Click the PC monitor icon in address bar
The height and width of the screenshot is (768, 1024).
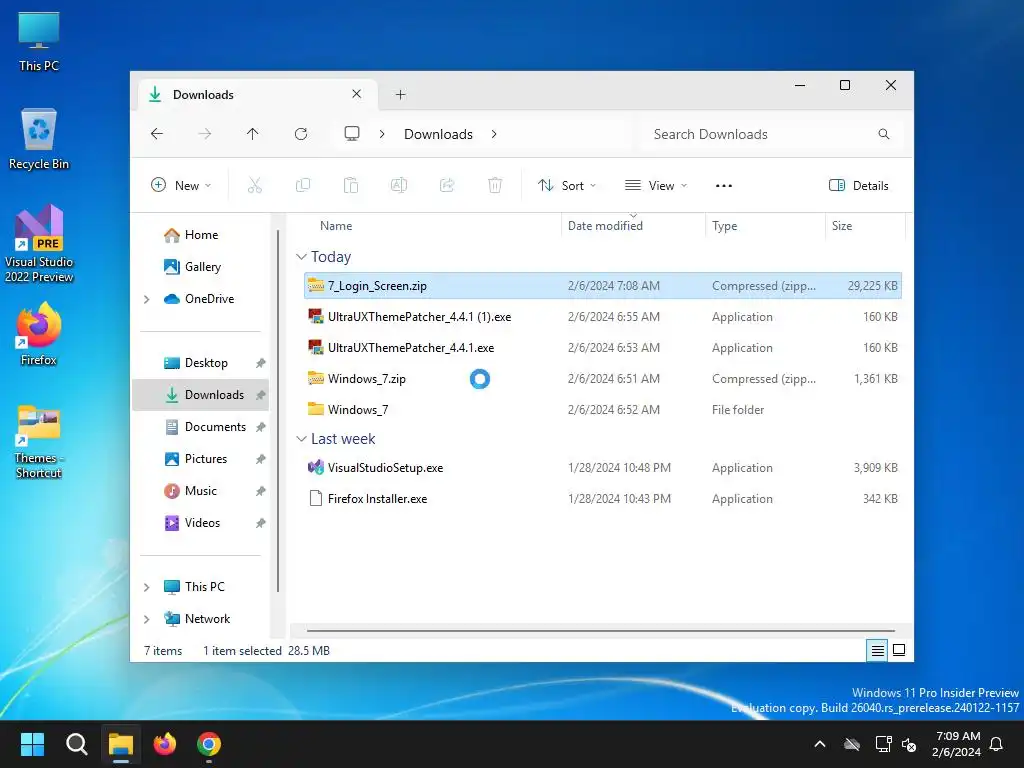pyautogui.click(x=352, y=134)
